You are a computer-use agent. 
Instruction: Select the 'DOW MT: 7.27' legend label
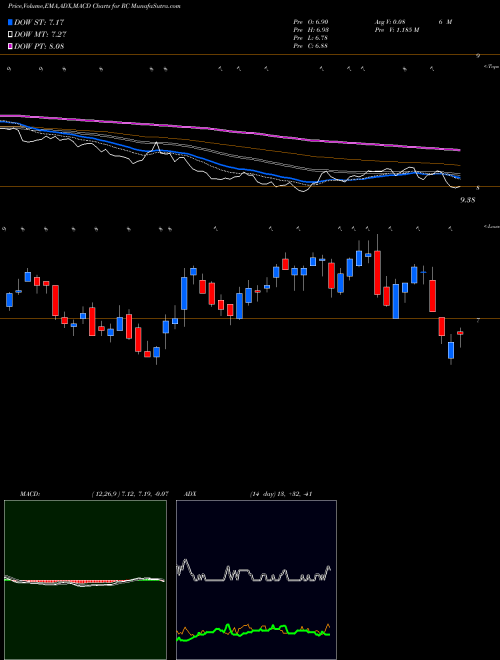[x=40, y=35]
